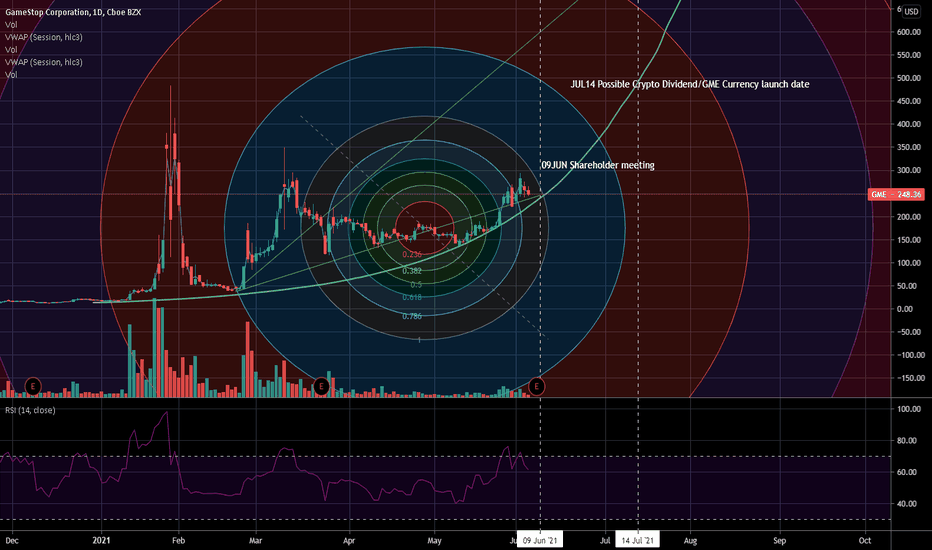Click the 0.382 Fibonacci circle label

click(x=411, y=271)
